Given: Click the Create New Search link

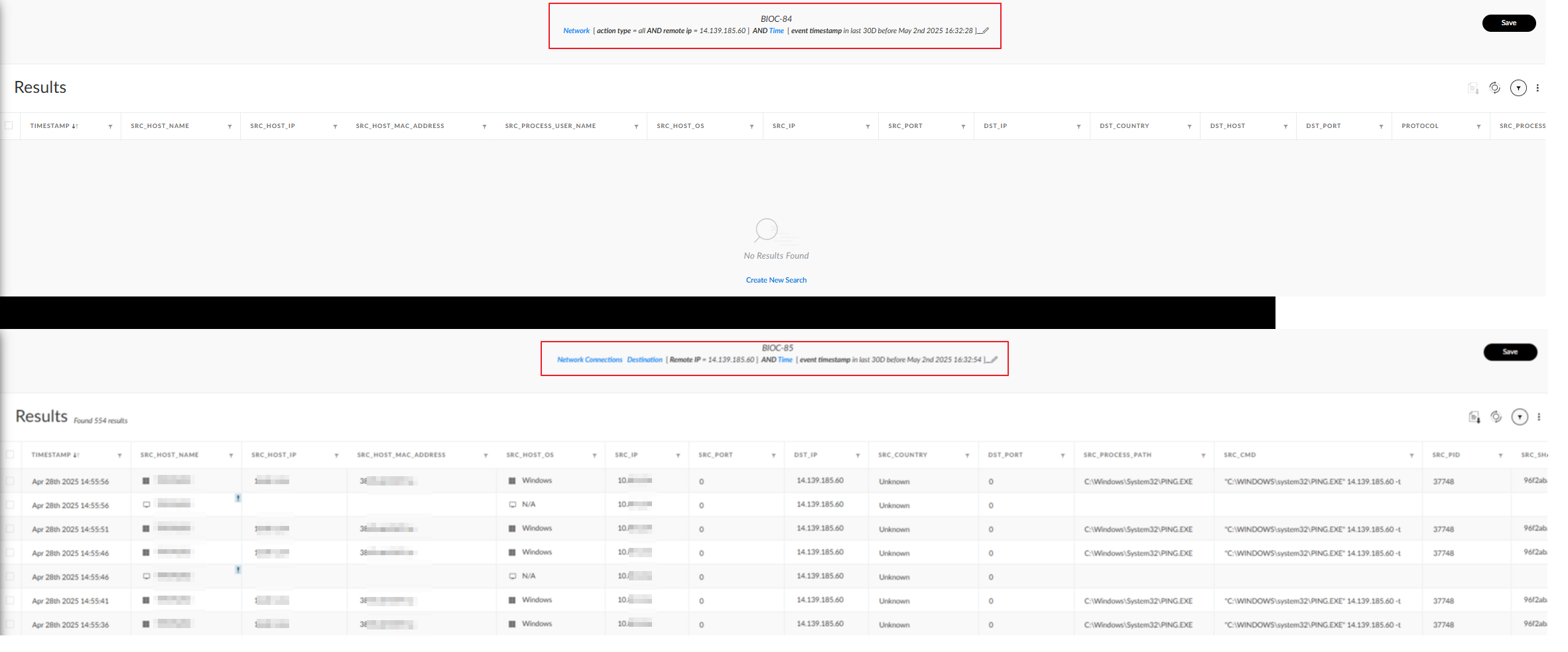Looking at the screenshot, I should [x=776, y=279].
